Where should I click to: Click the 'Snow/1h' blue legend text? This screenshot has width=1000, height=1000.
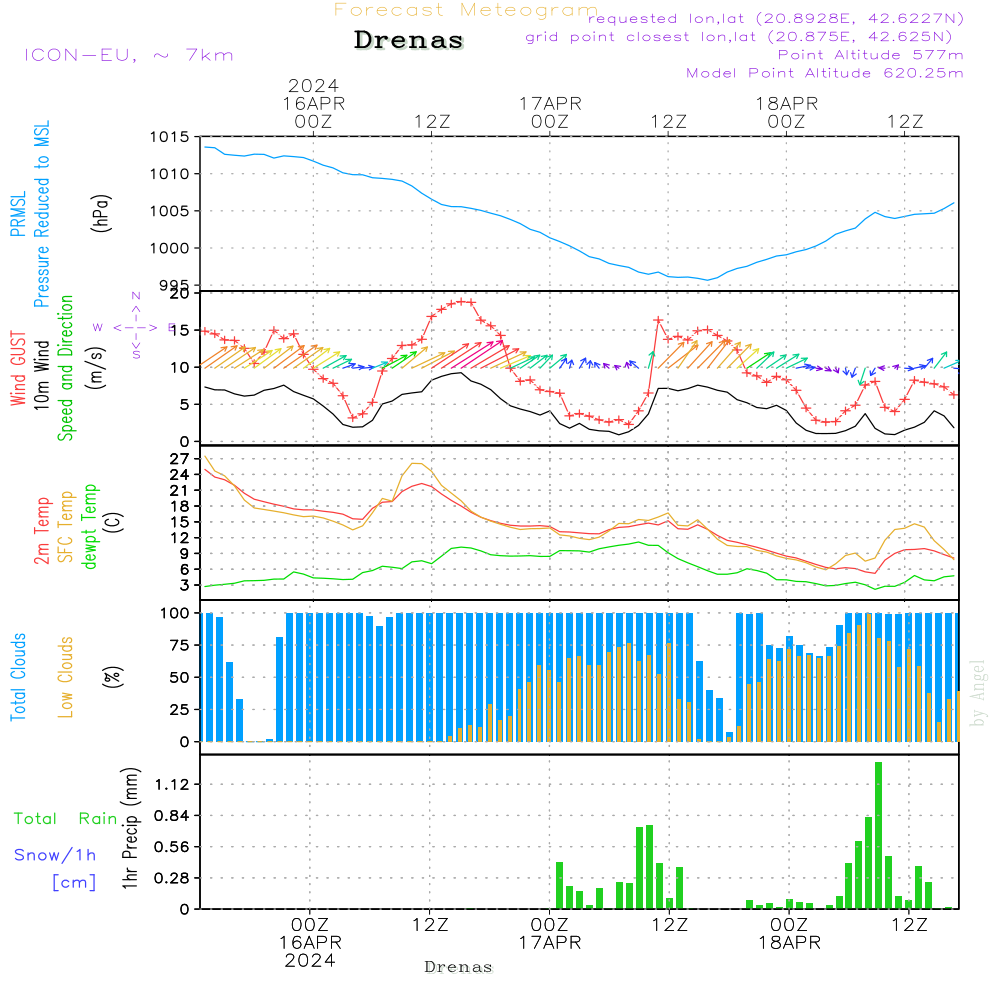coord(55,855)
